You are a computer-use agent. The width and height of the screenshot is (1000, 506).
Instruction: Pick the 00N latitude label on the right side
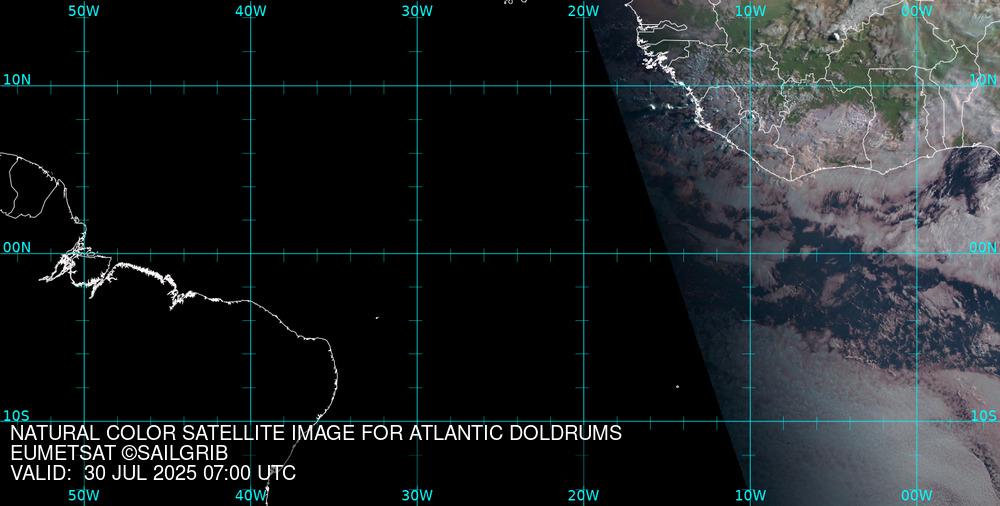coord(983,247)
